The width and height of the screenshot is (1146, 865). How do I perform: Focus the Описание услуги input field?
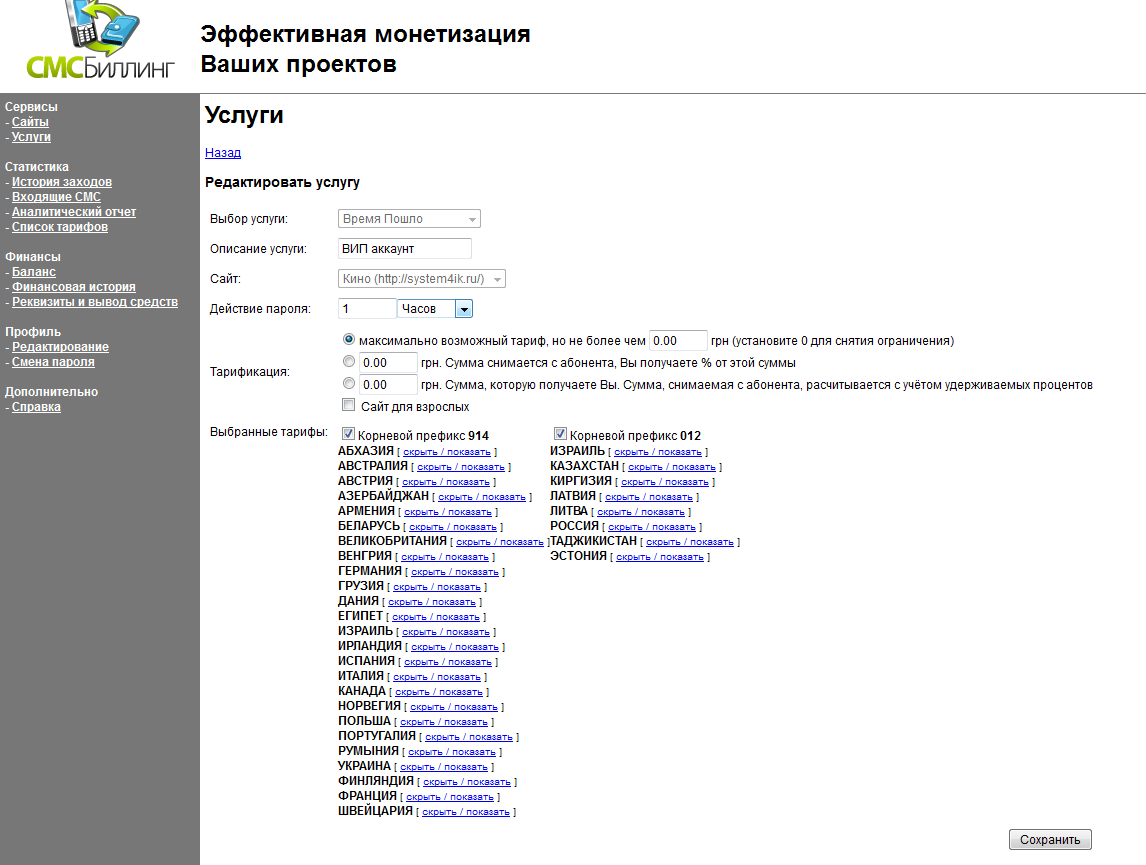pyautogui.click(x=405, y=248)
